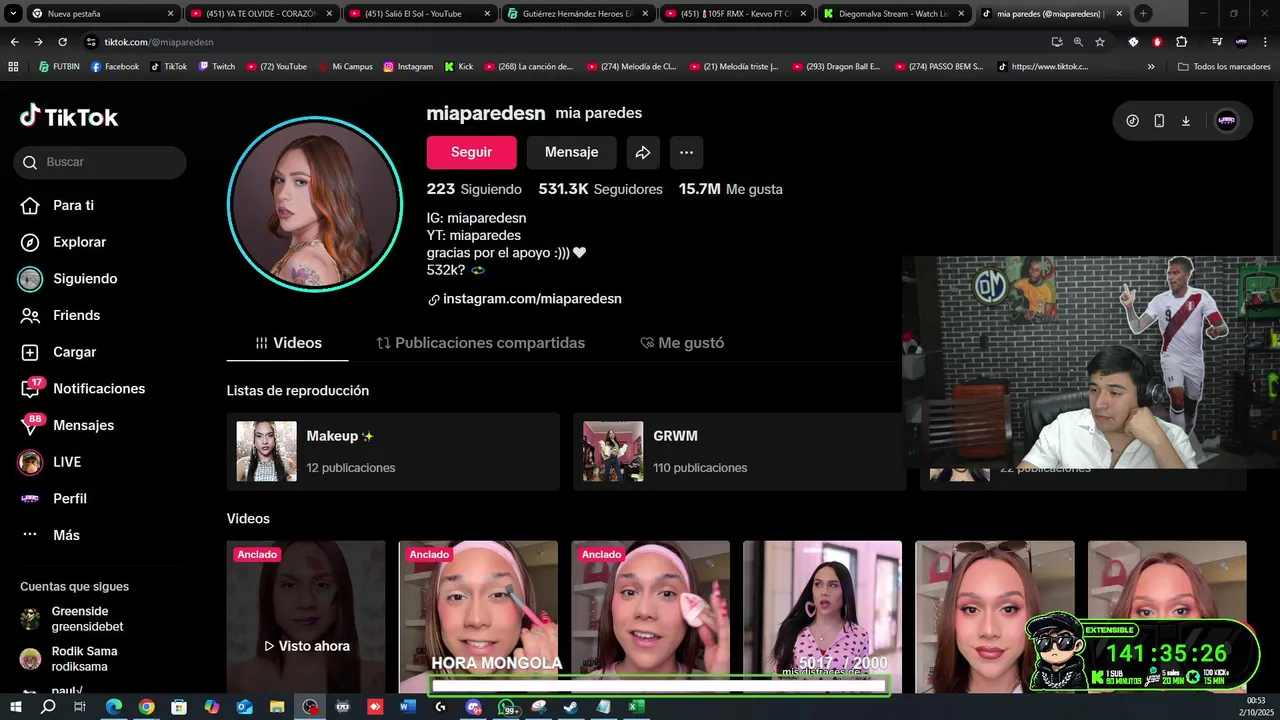
Task: Click the TikTok coins icon at top right
Action: (x=1132, y=121)
